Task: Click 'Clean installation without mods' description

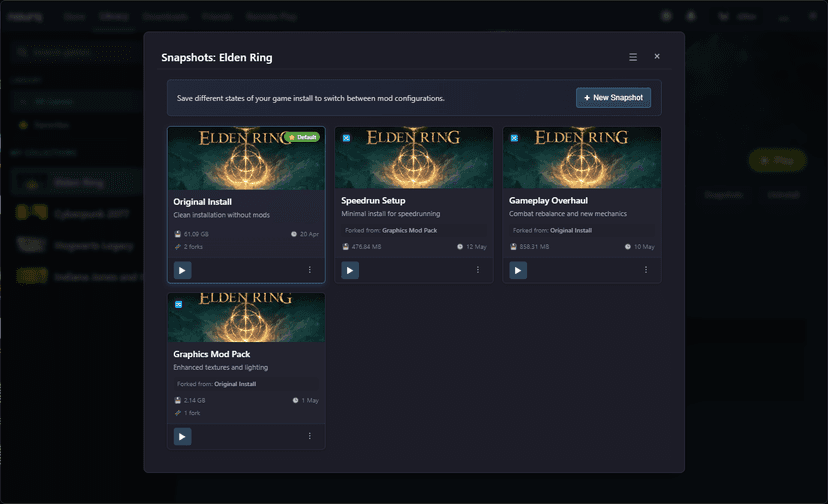Action: click(221, 215)
